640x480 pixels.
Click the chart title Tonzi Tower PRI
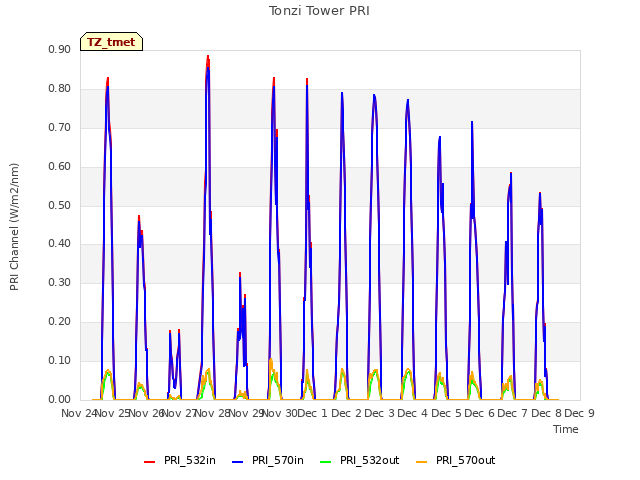319,11
